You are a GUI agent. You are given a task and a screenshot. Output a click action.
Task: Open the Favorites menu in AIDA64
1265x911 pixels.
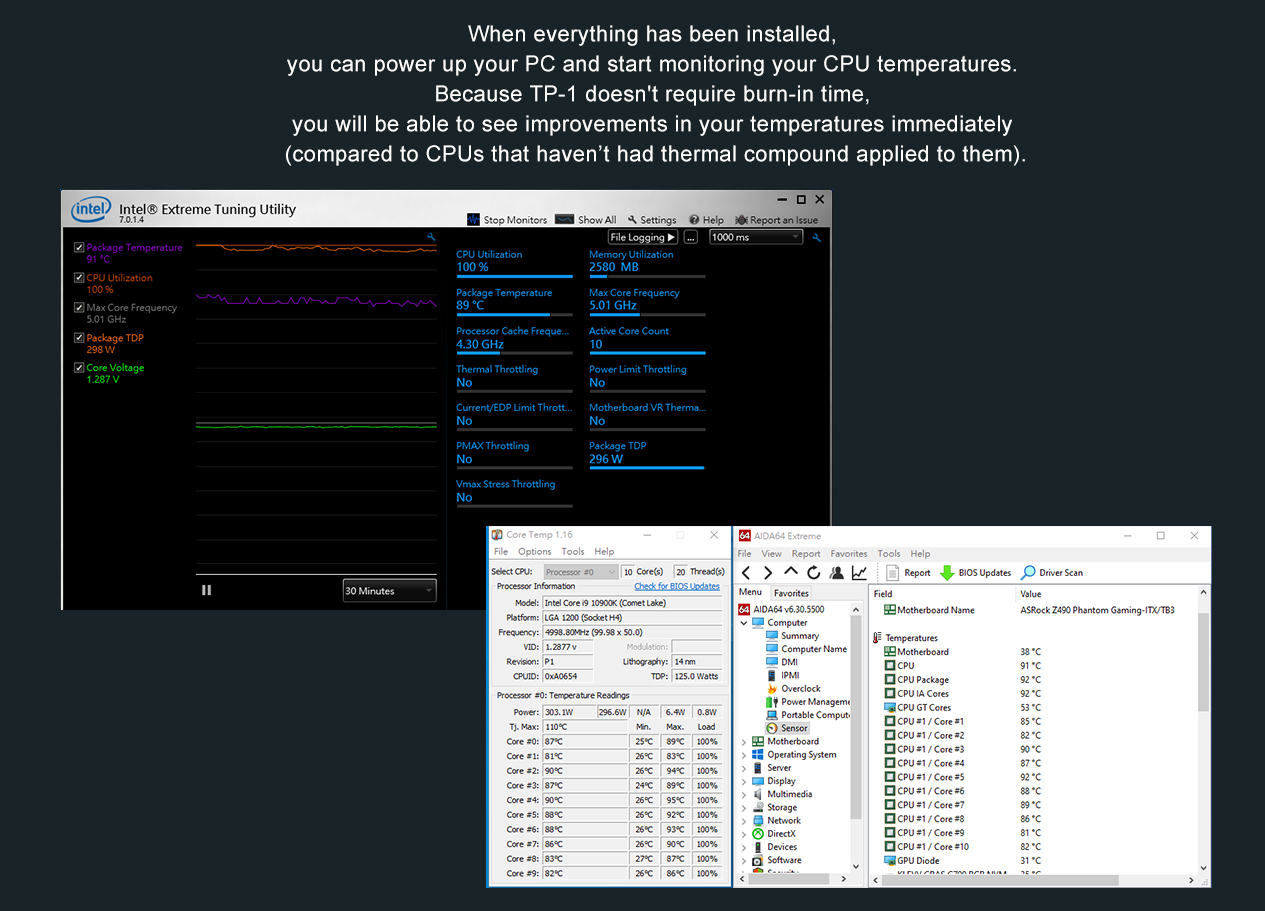849,554
